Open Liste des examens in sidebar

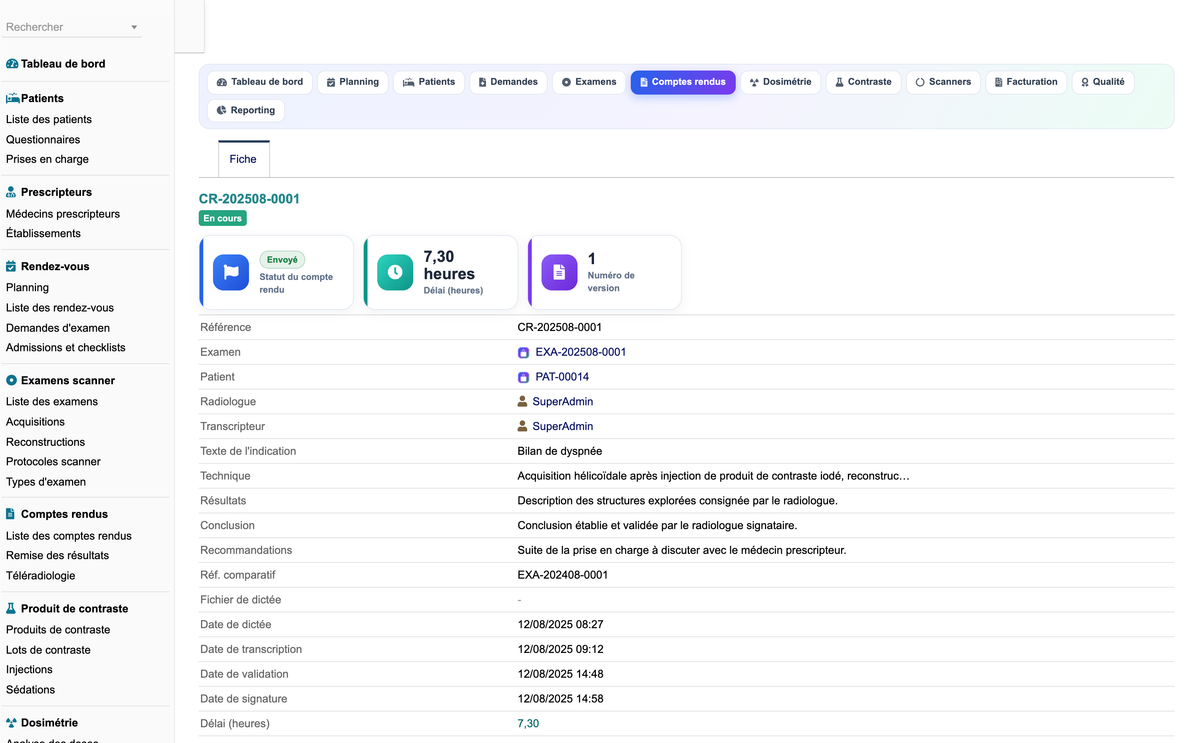[x=52, y=401]
